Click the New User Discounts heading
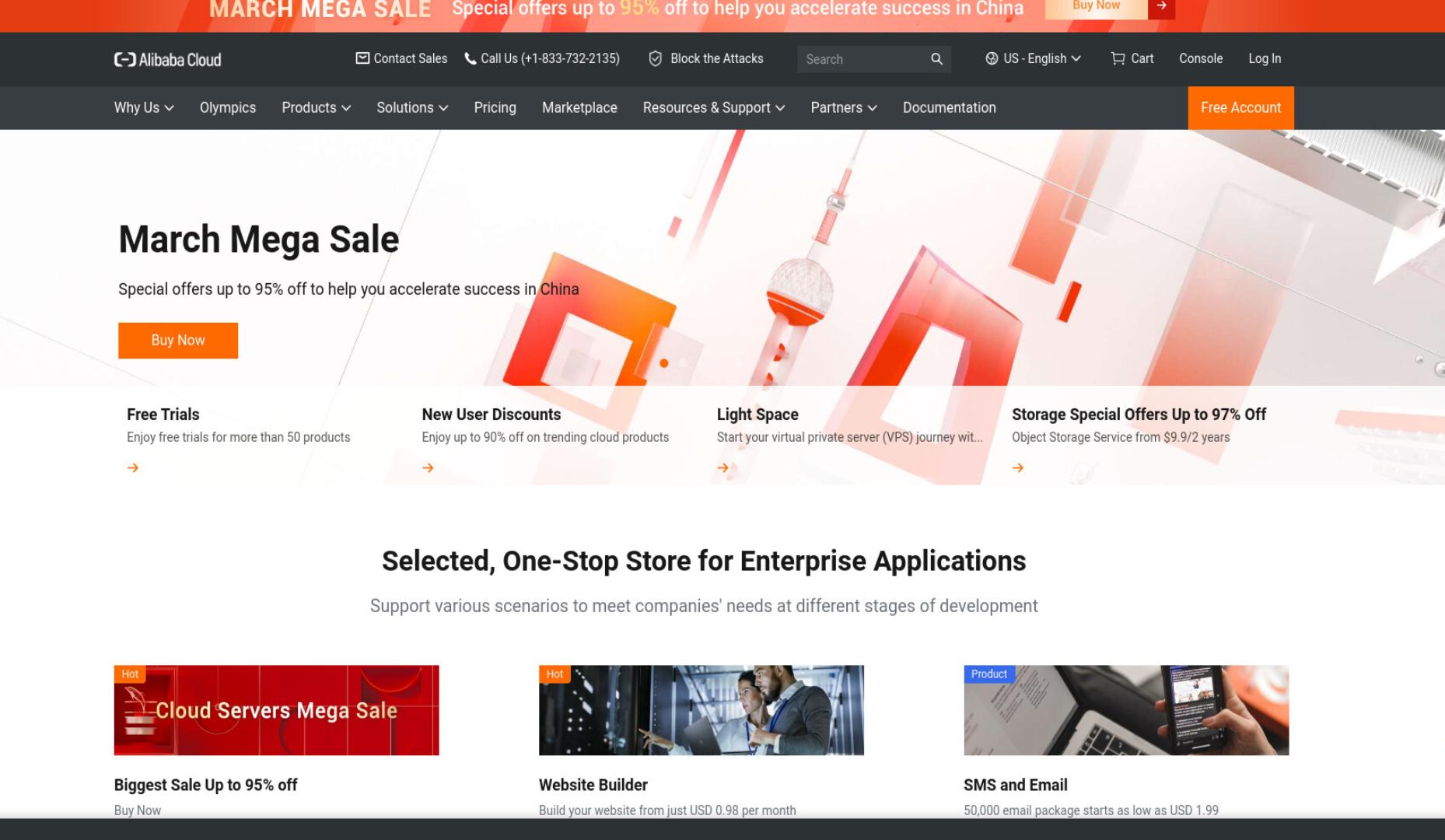This screenshot has width=1445, height=840. (492, 415)
